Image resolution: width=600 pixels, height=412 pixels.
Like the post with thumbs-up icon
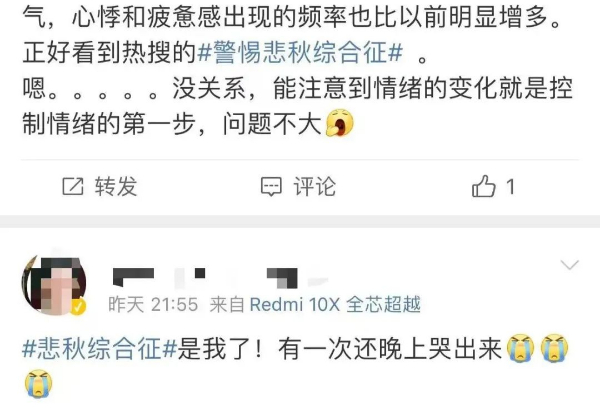(x=484, y=186)
